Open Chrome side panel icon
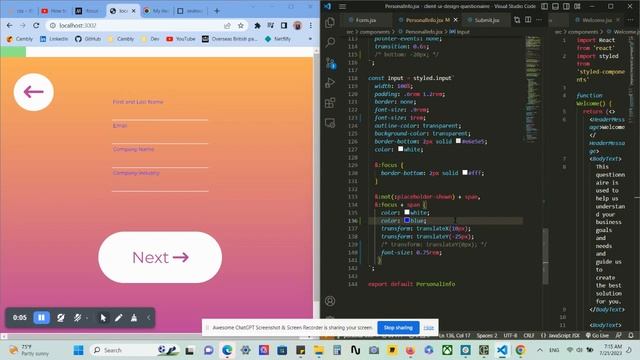 (284, 25)
